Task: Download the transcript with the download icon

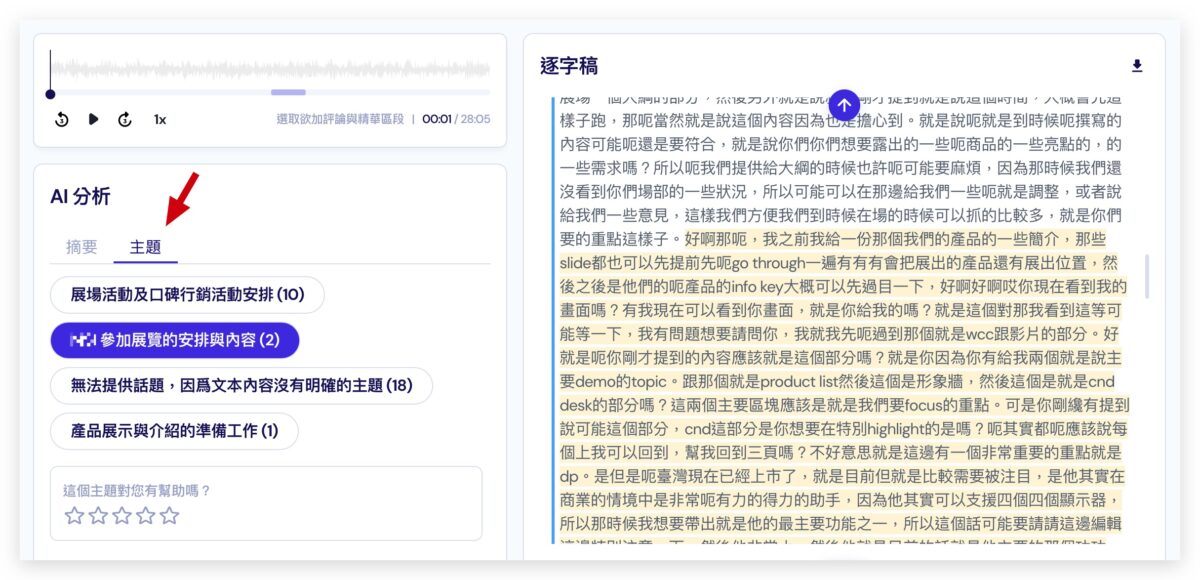Action: (1137, 66)
